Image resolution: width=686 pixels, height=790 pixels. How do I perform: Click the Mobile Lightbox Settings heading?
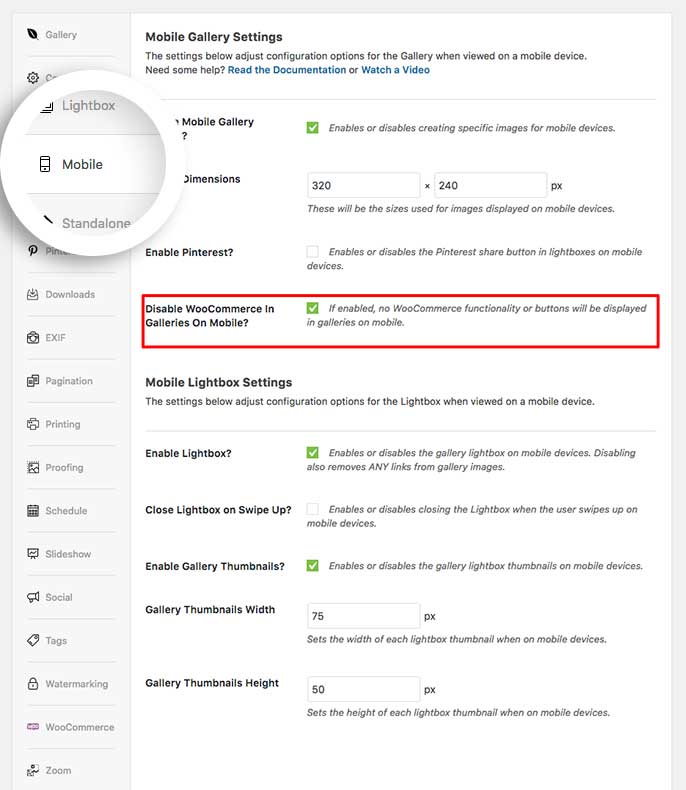point(219,382)
